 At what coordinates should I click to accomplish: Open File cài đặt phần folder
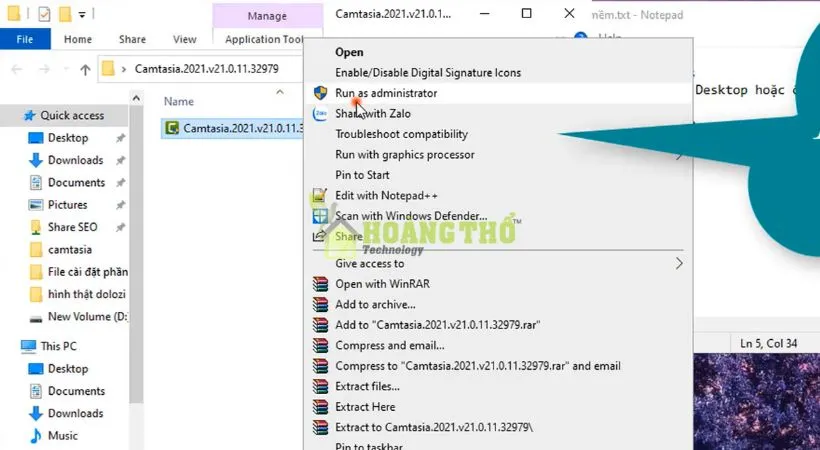(88, 272)
